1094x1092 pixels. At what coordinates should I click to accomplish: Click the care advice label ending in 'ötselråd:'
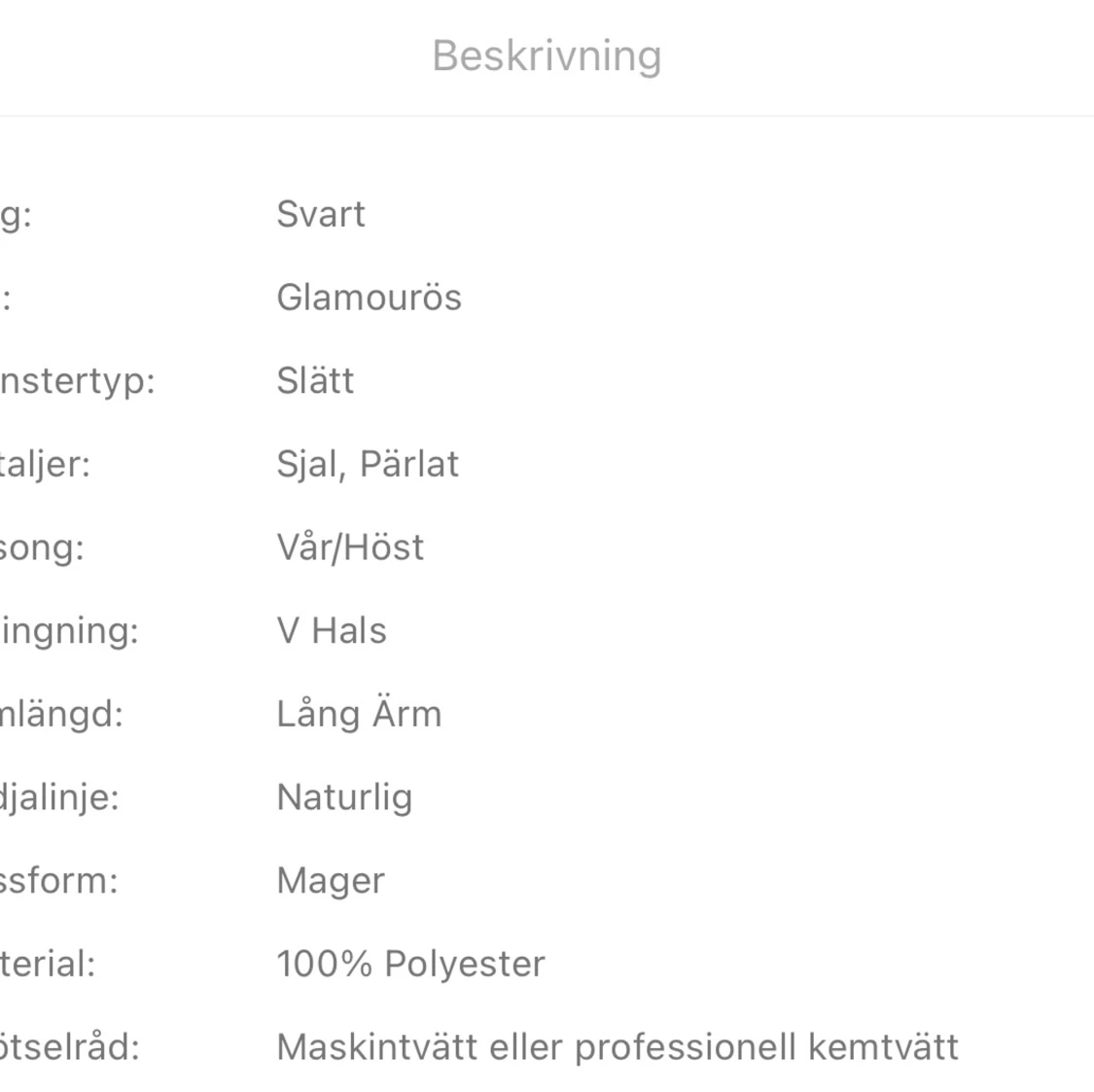pyautogui.click(x=69, y=1047)
